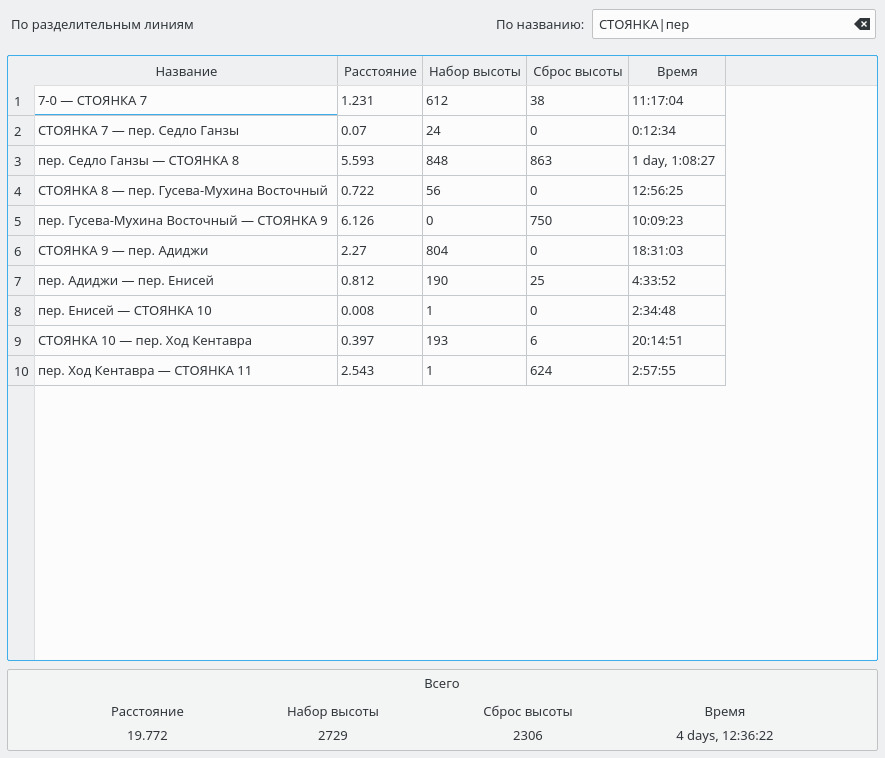Select the elevation gain cell 804
885x758 pixels.
(x=475, y=251)
